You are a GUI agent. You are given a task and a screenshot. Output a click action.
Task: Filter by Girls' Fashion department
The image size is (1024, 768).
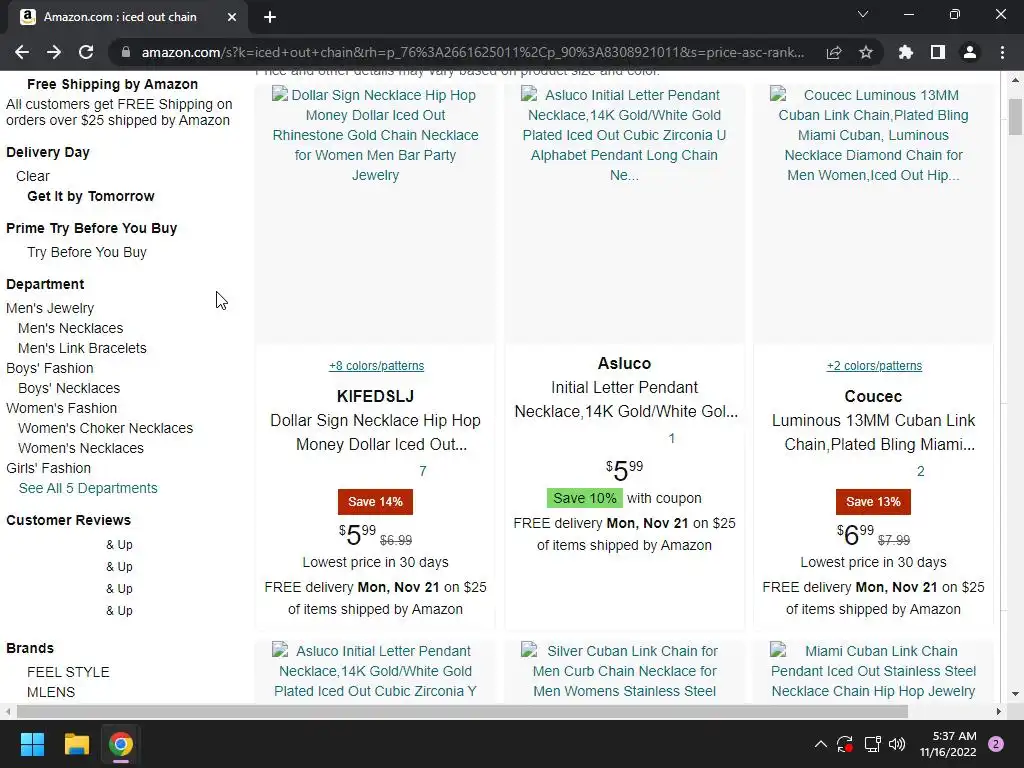click(48, 468)
